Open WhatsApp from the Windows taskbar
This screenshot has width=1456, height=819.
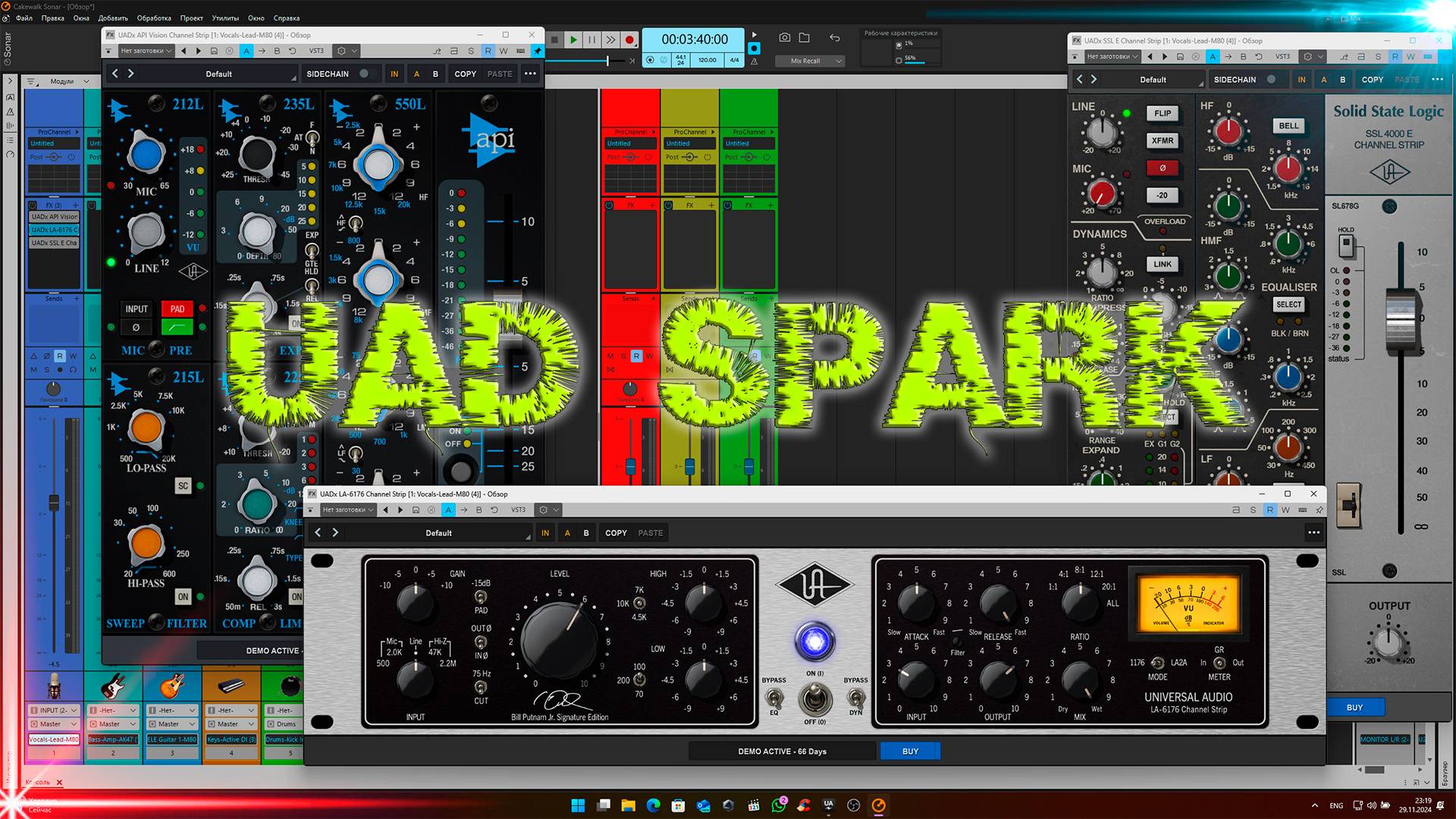pos(780,805)
